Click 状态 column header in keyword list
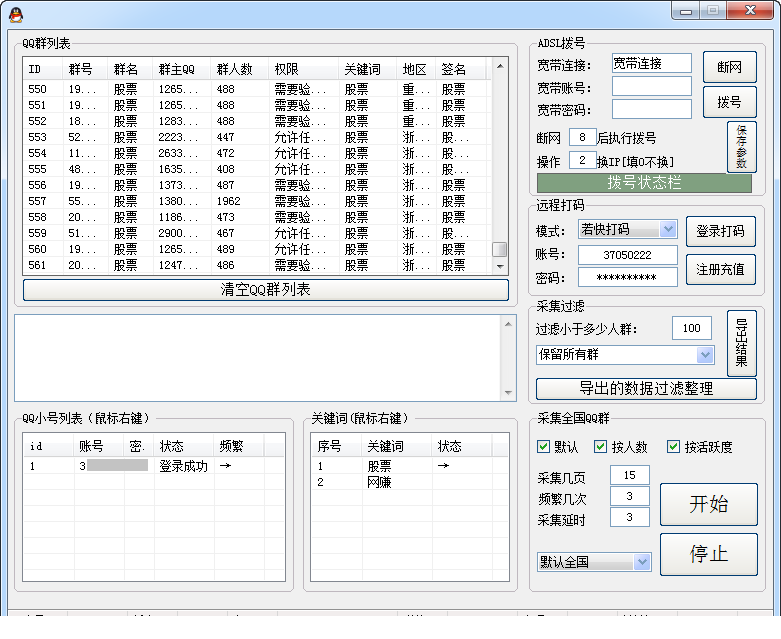 pyautogui.click(x=462, y=446)
